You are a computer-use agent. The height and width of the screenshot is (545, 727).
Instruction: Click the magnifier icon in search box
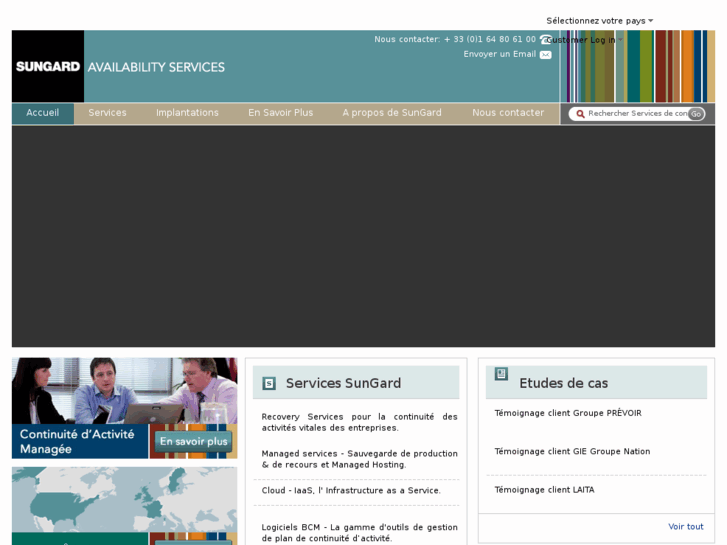pos(580,114)
